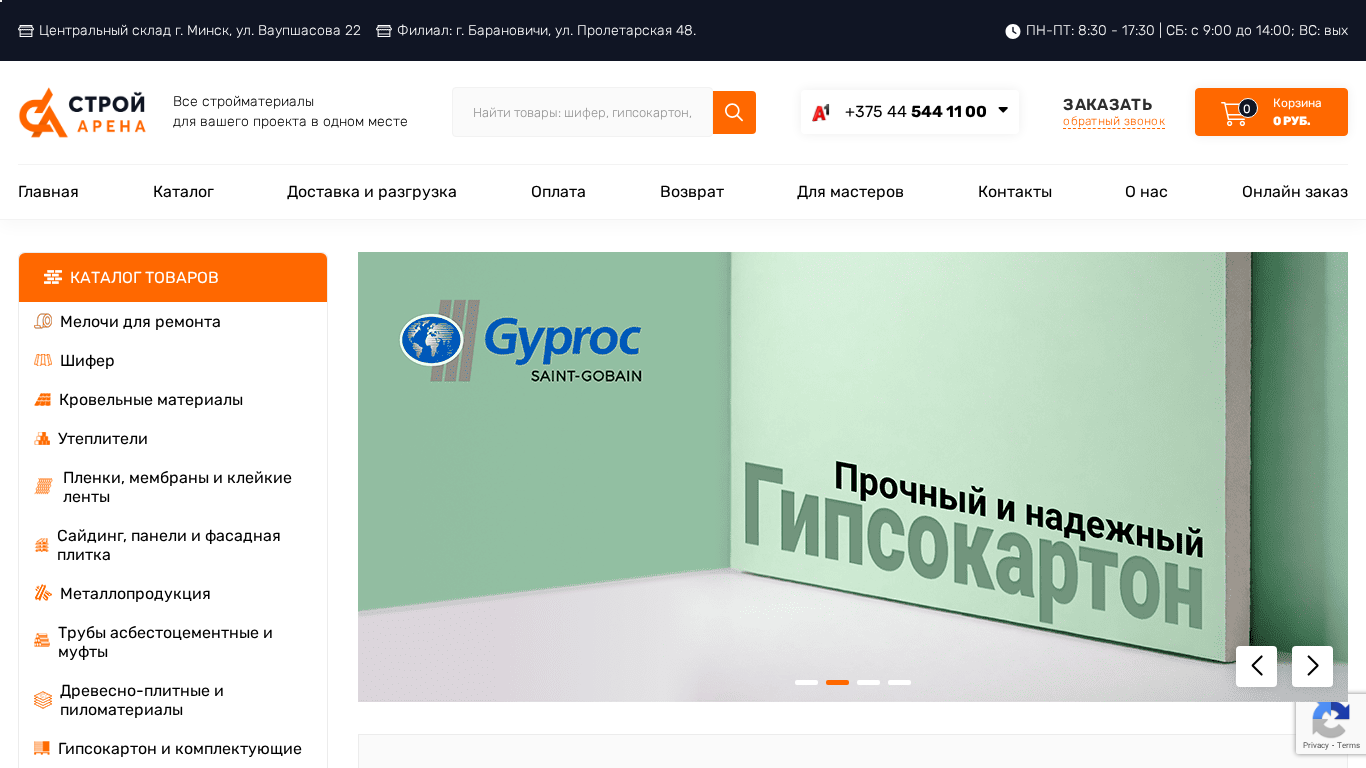
Task: Open the Мелочи для ремонта category
Action: coord(140,322)
